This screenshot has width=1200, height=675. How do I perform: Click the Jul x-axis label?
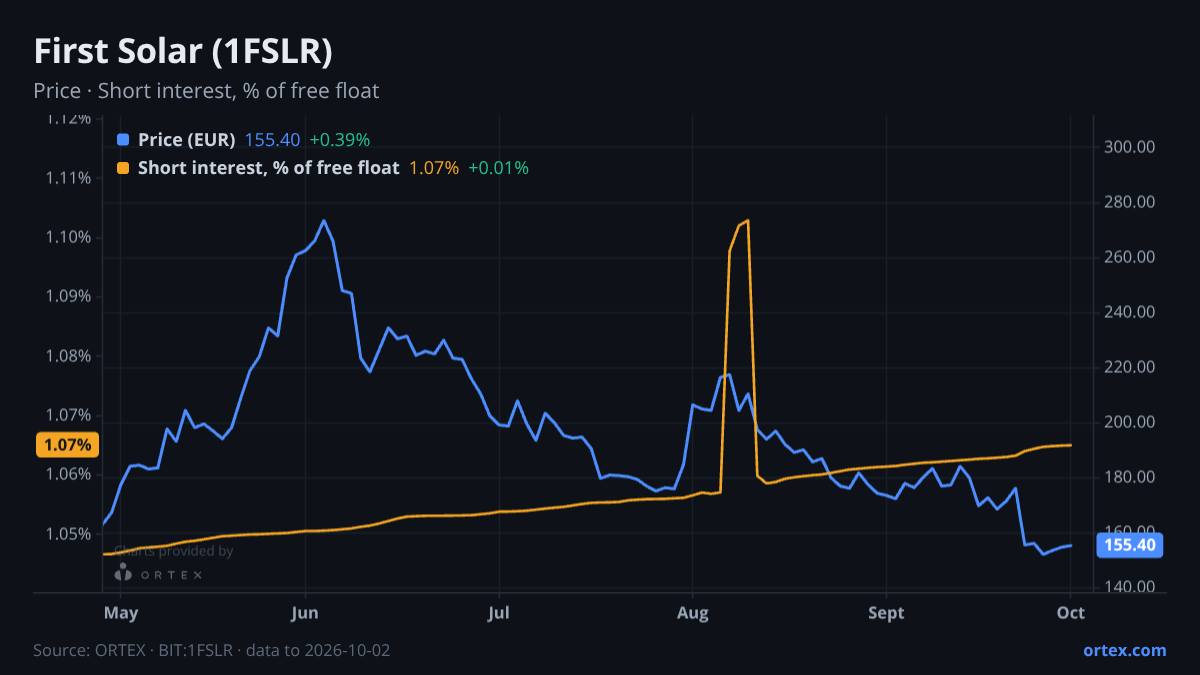[x=499, y=612]
